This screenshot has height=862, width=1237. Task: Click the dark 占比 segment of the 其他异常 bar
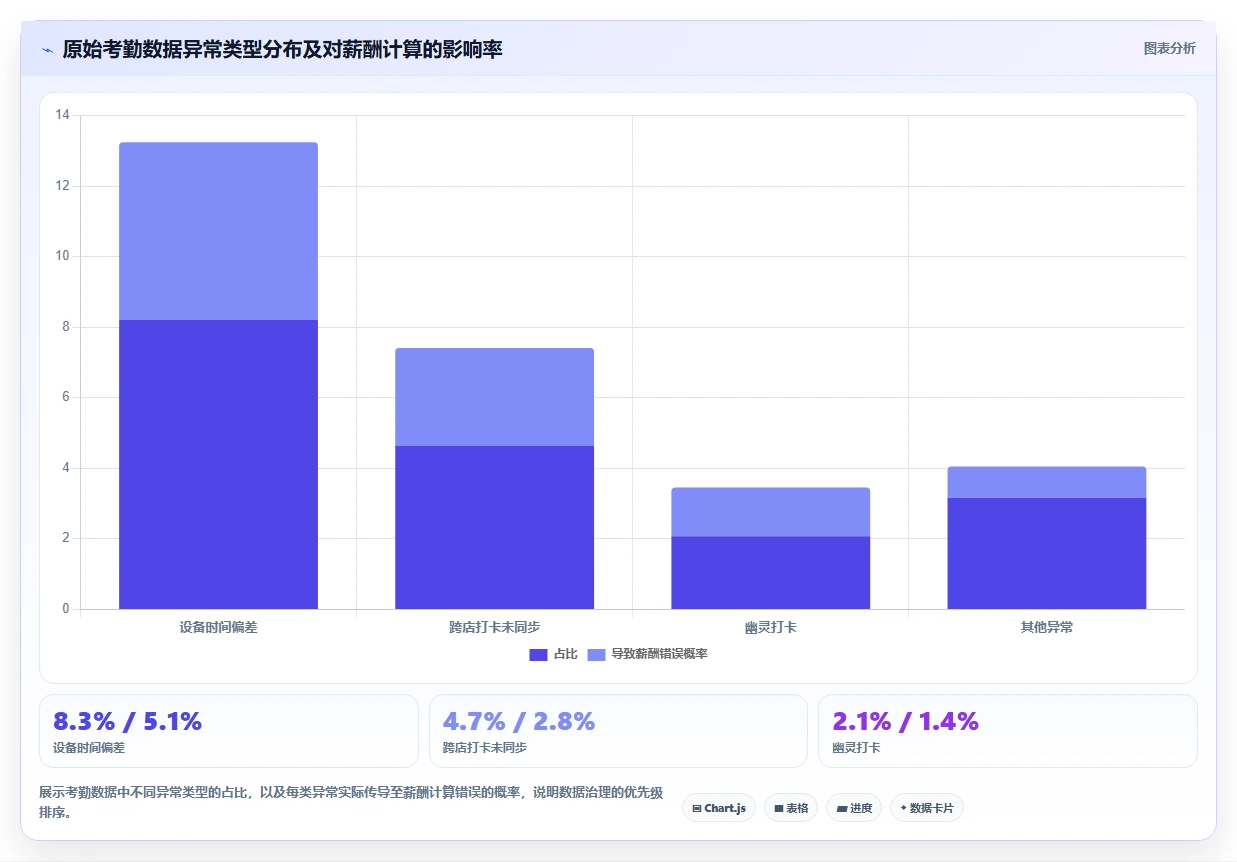pos(1046,553)
